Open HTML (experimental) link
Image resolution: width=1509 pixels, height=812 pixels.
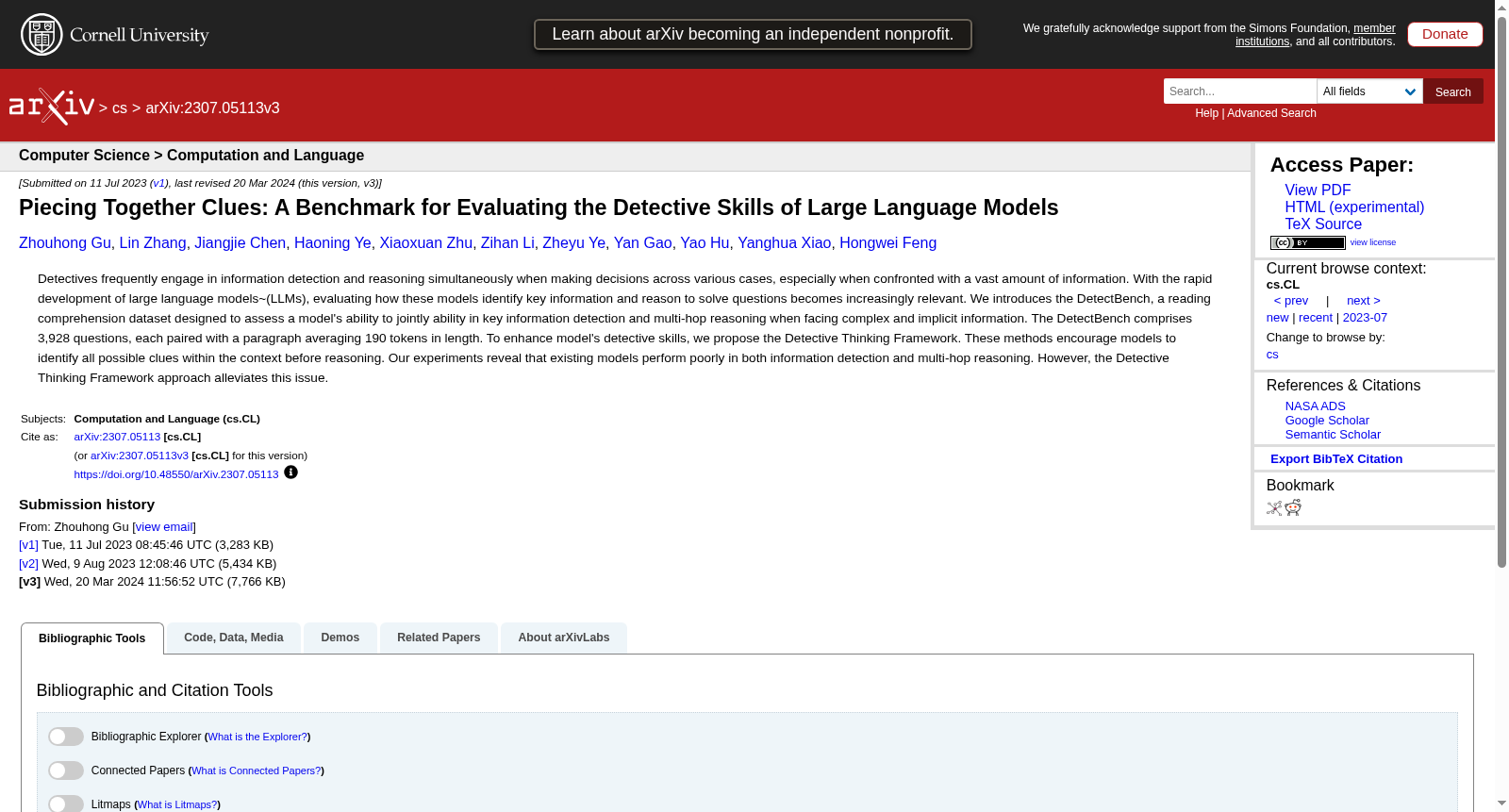1354,207
